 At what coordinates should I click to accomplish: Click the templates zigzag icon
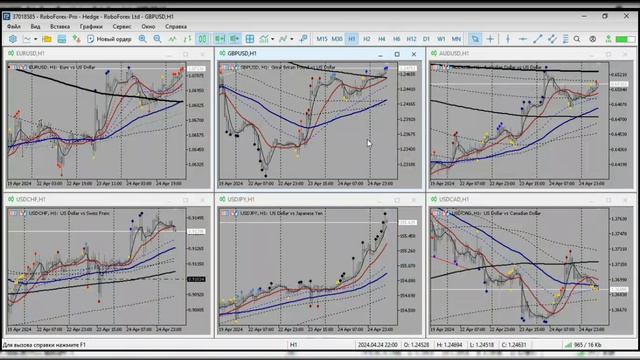283,39
